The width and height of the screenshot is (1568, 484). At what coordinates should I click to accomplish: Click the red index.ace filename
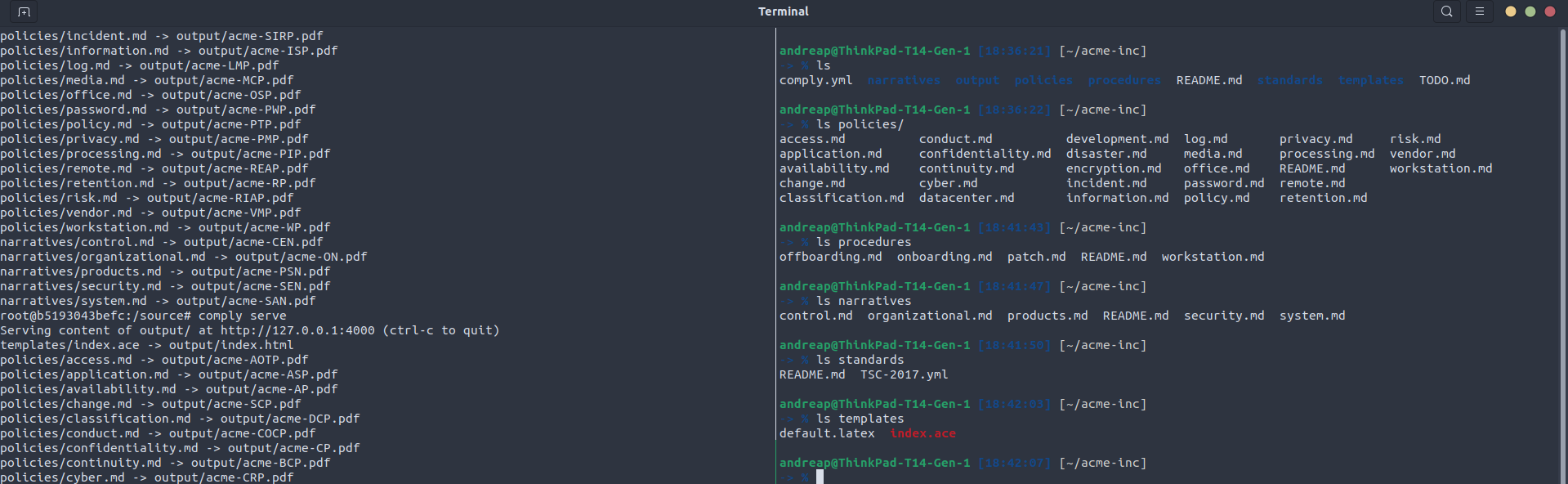[x=922, y=433]
